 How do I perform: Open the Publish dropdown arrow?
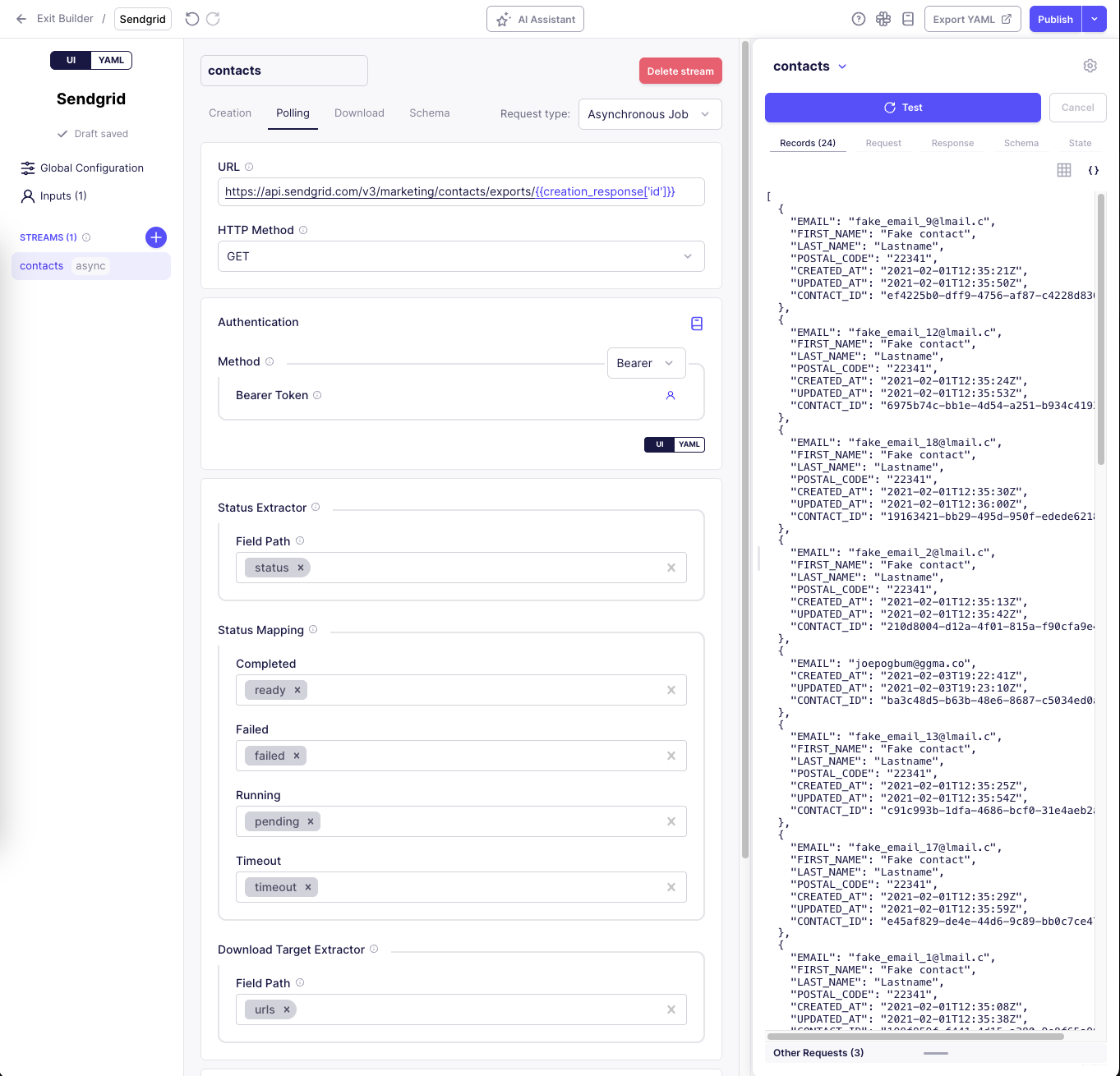click(1095, 19)
